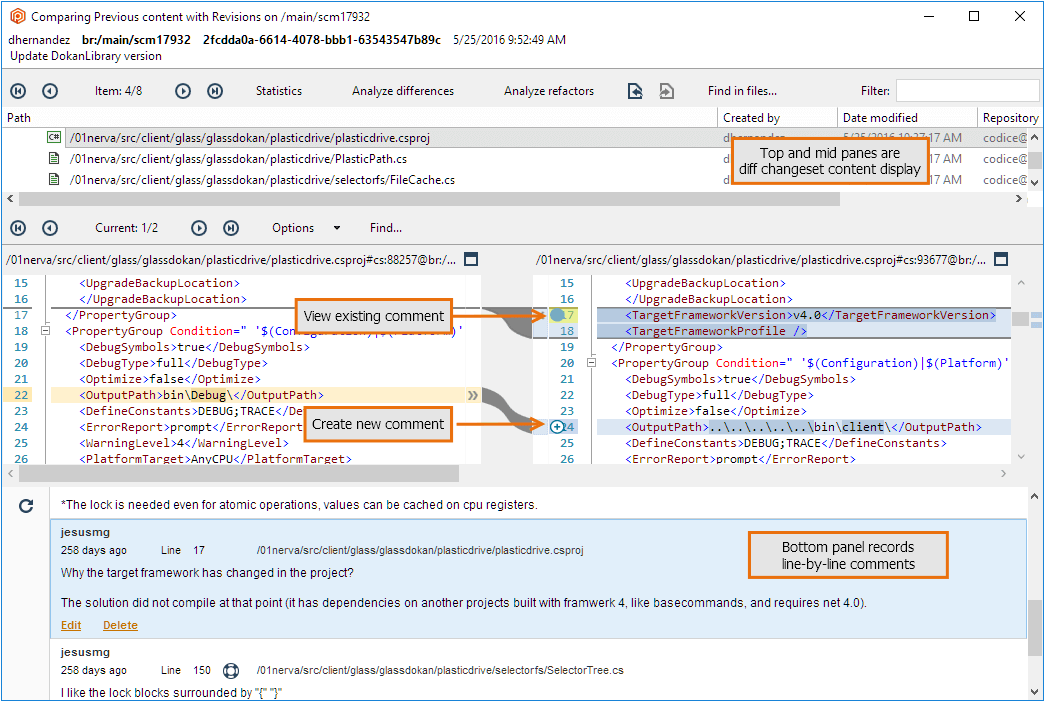Delete the jesusmg comment on line 17
The height and width of the screenshot is (701, 1045).
120,625
